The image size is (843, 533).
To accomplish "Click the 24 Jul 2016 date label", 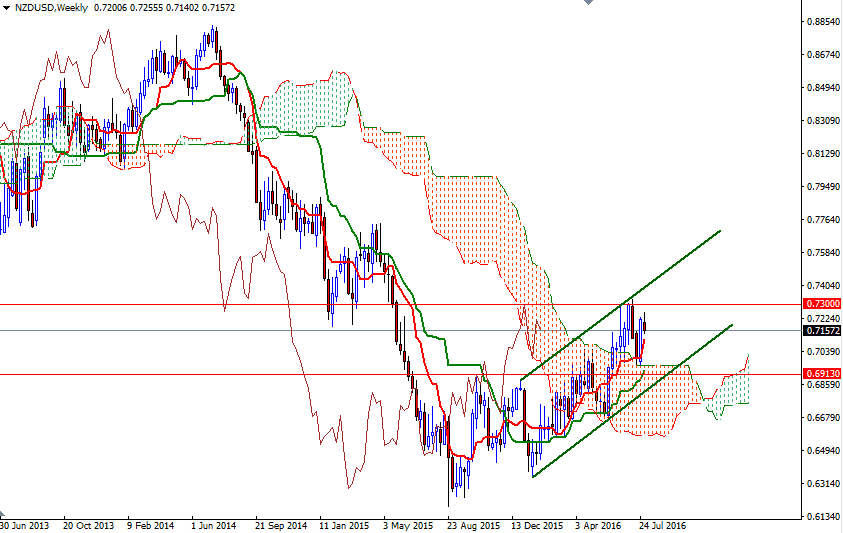I will (662, 524).
